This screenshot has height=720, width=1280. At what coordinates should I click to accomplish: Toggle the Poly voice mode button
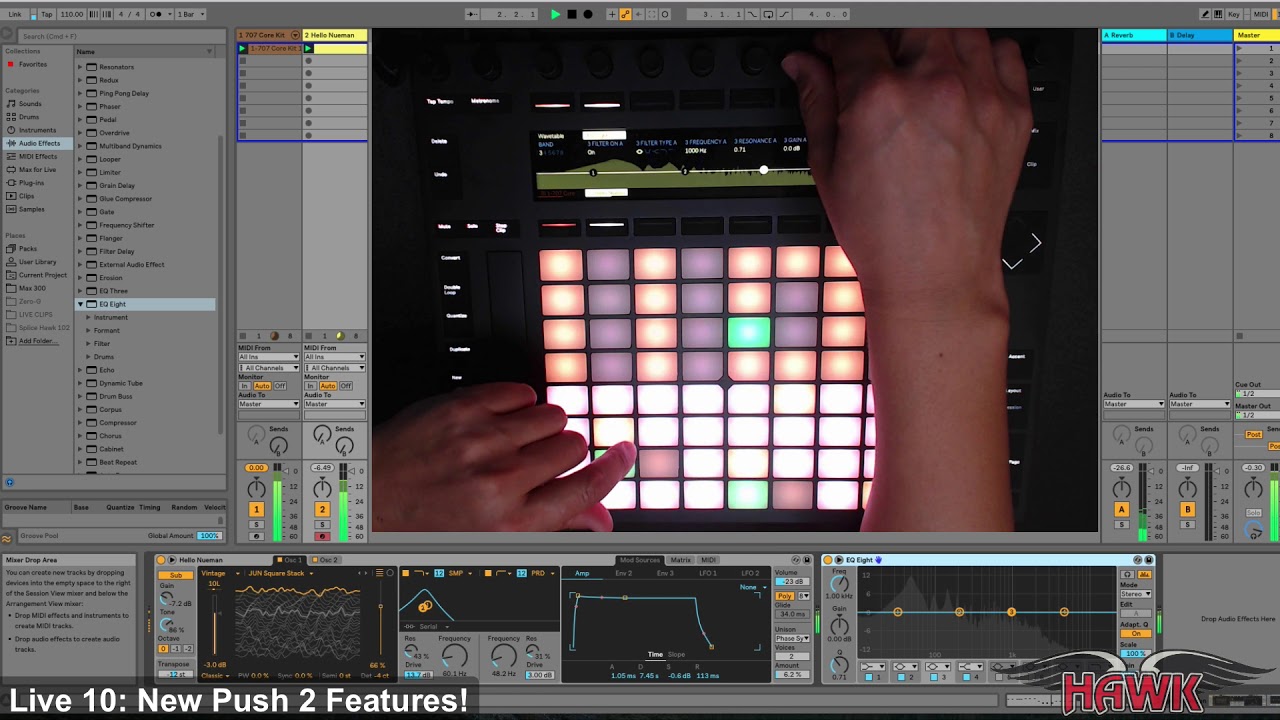(x=786, y=595)
